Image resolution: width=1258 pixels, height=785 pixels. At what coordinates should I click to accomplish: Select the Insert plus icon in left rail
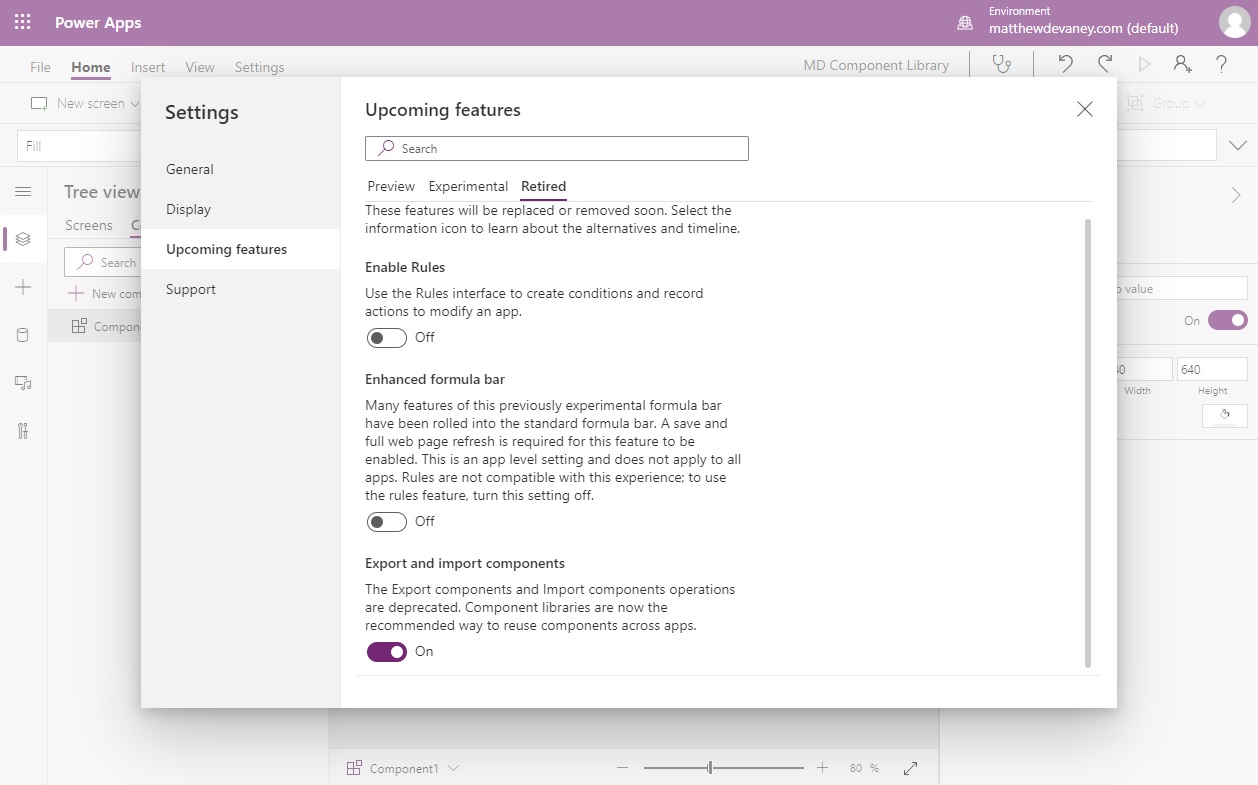click(22, 287)
